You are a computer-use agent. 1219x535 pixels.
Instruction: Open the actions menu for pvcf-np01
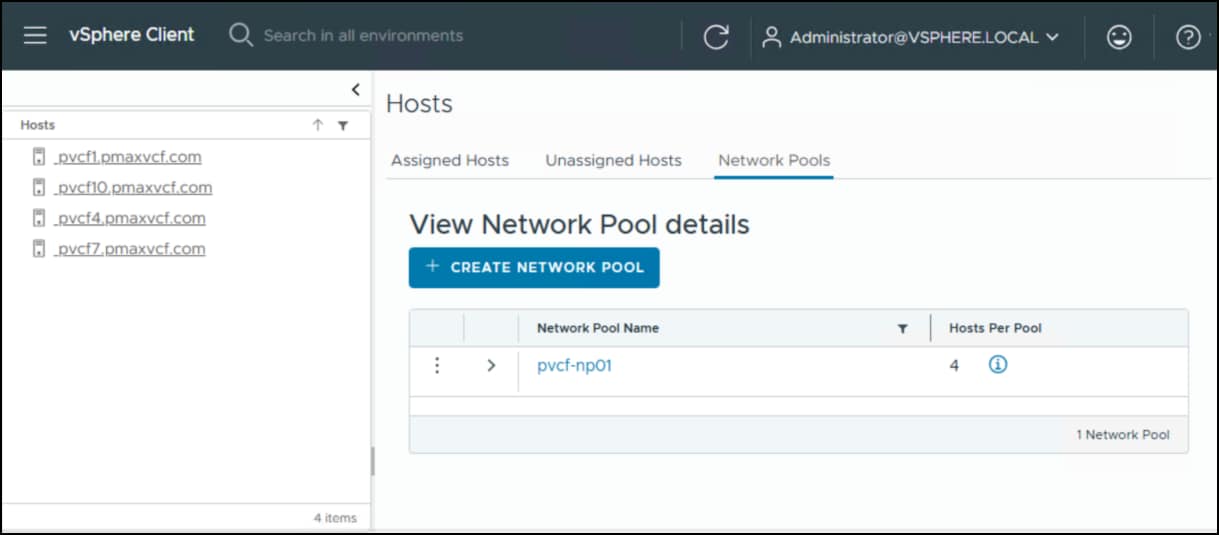[436, 366]
